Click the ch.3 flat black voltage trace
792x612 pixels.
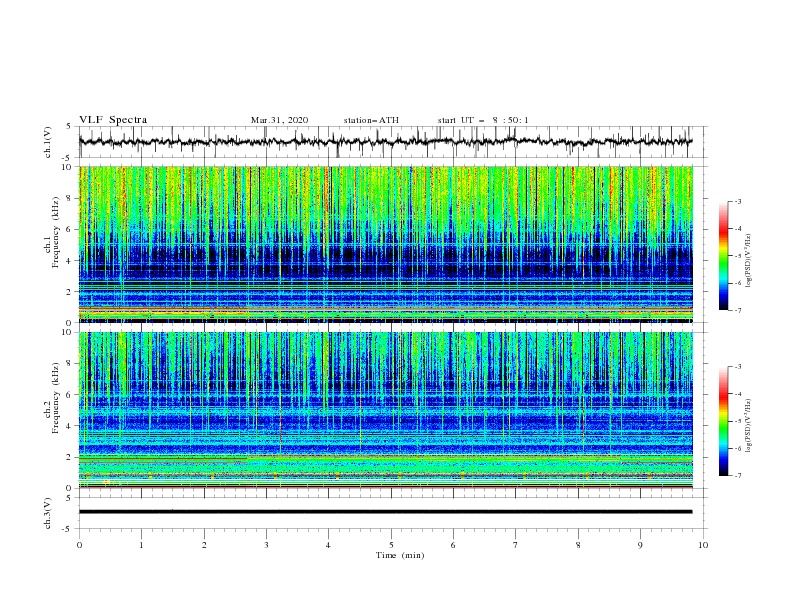[x=385, y=512]
